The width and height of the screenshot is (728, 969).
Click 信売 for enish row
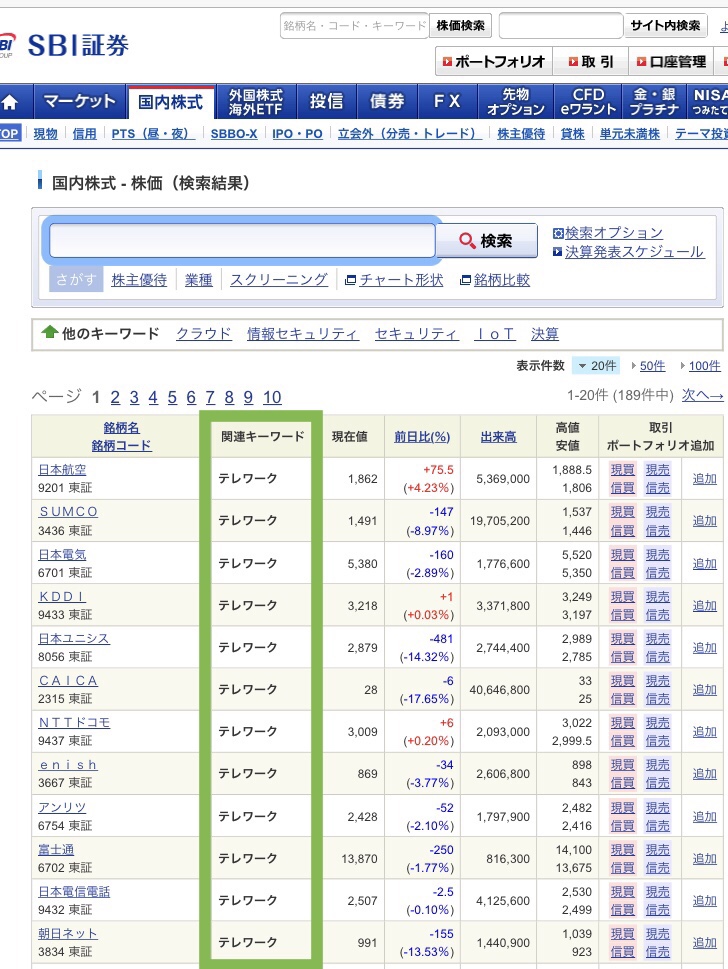click(x=658, y=782)
